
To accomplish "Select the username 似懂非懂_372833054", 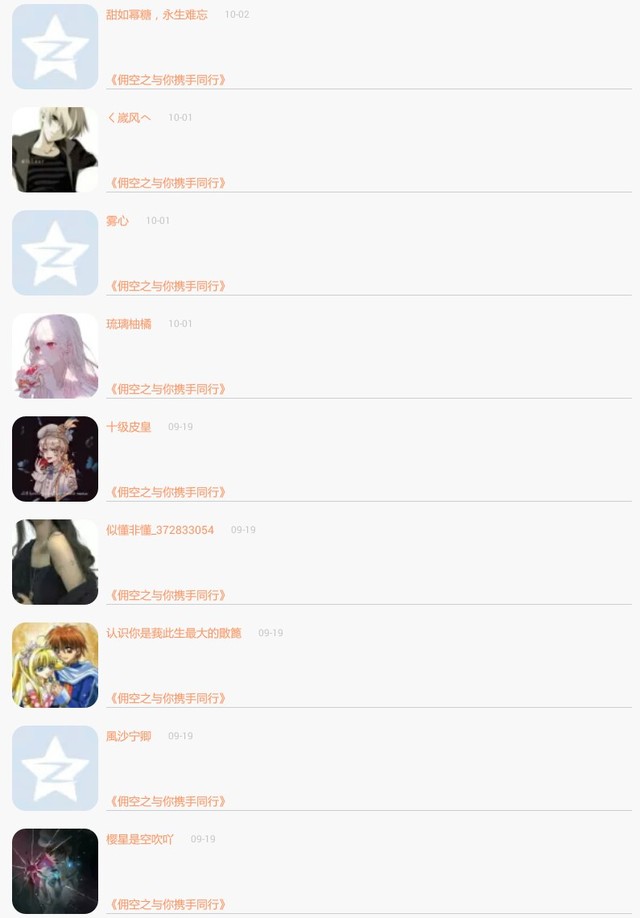I will click(160, 530).
